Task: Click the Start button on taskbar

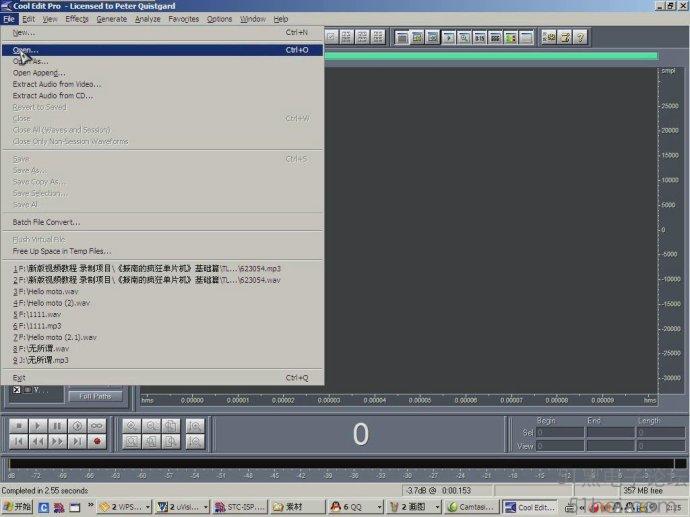Action: tap(17, 507)
